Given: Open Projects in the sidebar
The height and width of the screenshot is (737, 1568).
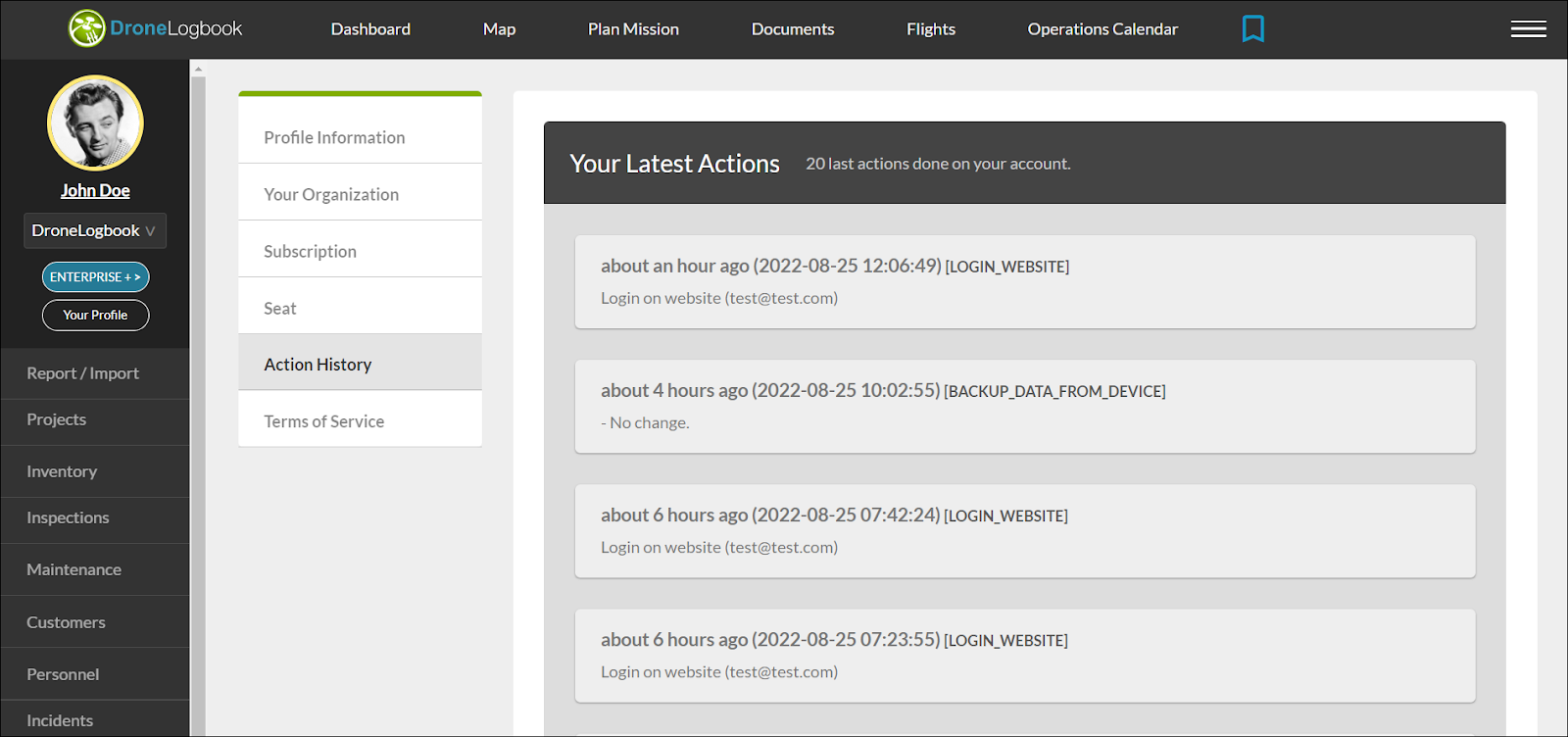Looking at the screenshot, I should 95,419.
